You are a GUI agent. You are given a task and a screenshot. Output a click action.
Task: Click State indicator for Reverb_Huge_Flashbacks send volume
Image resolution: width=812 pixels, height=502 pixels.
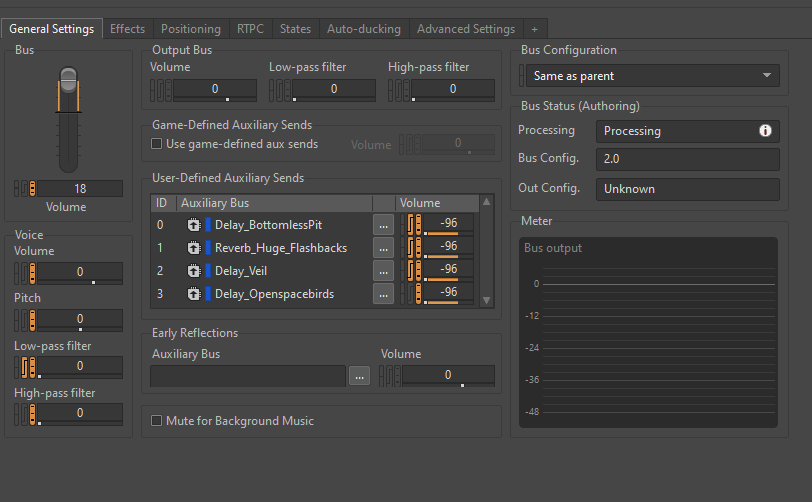(411, 248)
